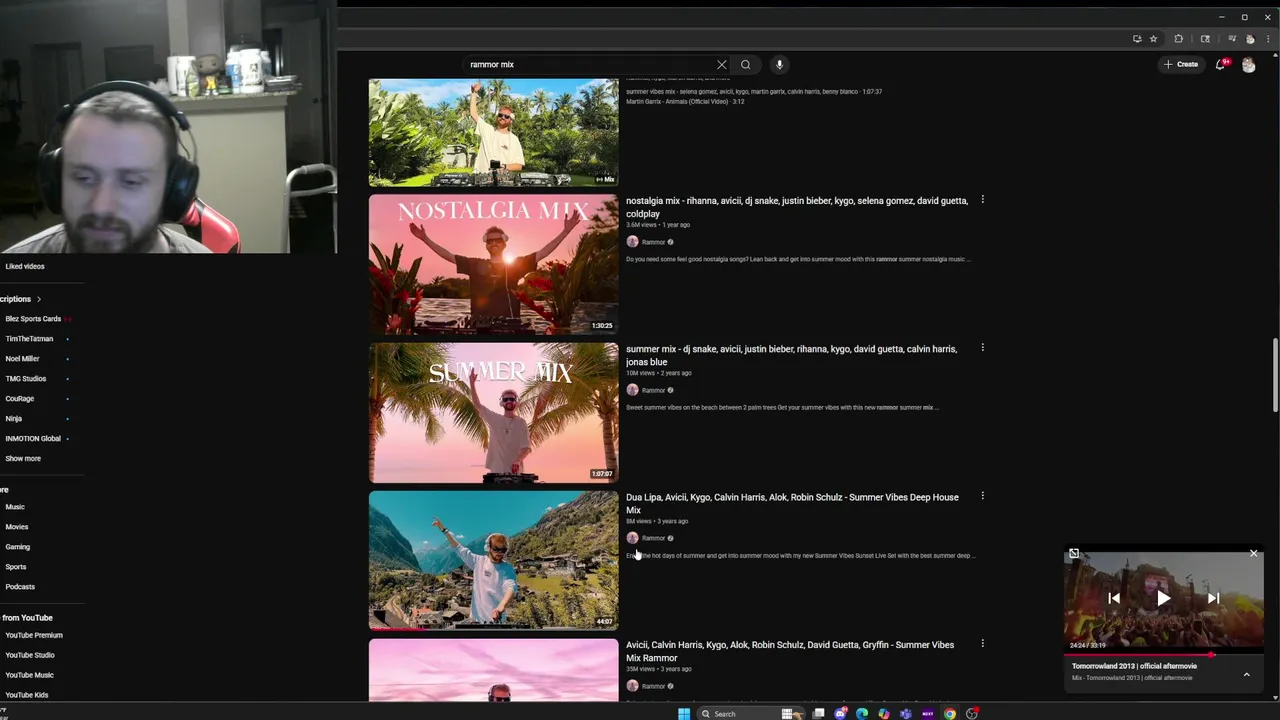Open Movies in Explore sidebar
Screen dimensions: 1280x720
[16, 527]
